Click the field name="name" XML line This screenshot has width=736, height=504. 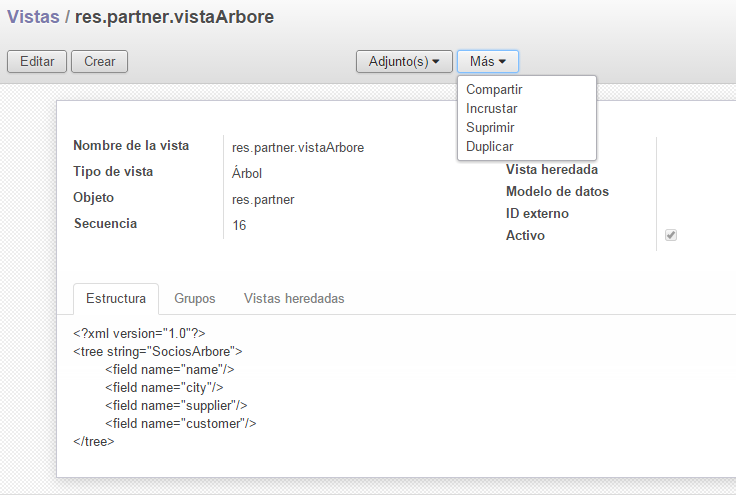[x=170, y=370]
